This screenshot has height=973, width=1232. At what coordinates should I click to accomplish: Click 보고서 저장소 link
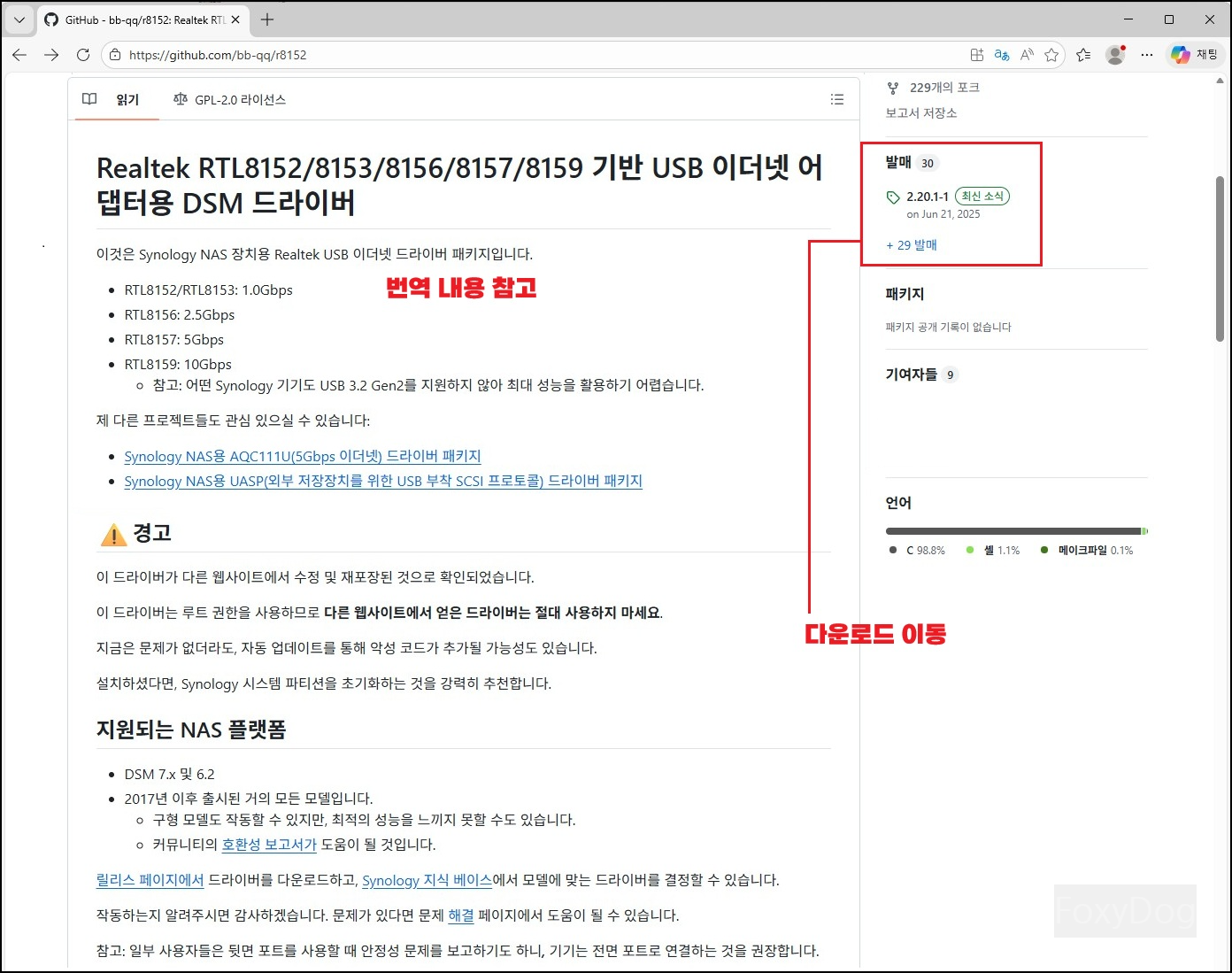pyautogui.click(x=921, y=113)
